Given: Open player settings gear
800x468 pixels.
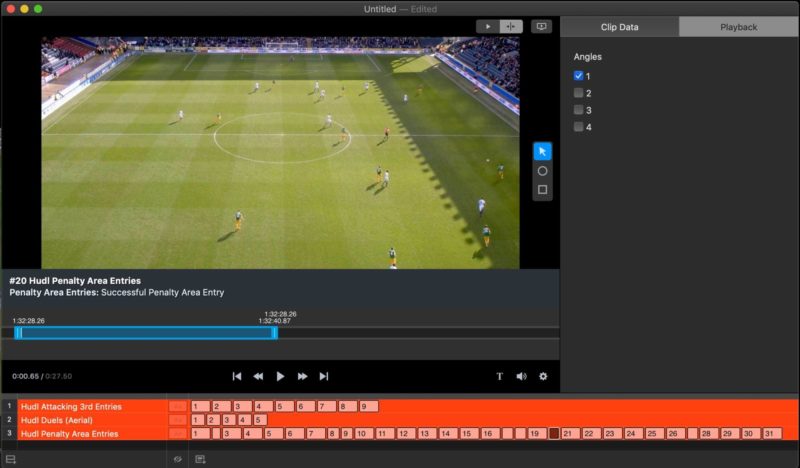Looking at the screenshot, I should [x=543, y=376].
